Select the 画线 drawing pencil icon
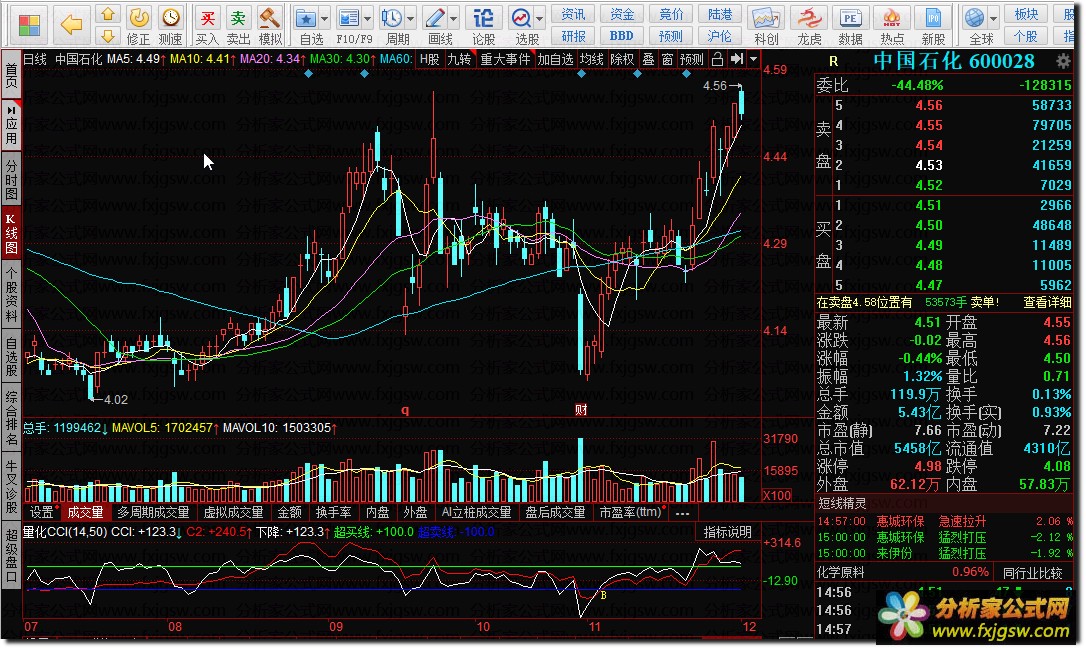1086x648 pixels. [x=435, y=18]
